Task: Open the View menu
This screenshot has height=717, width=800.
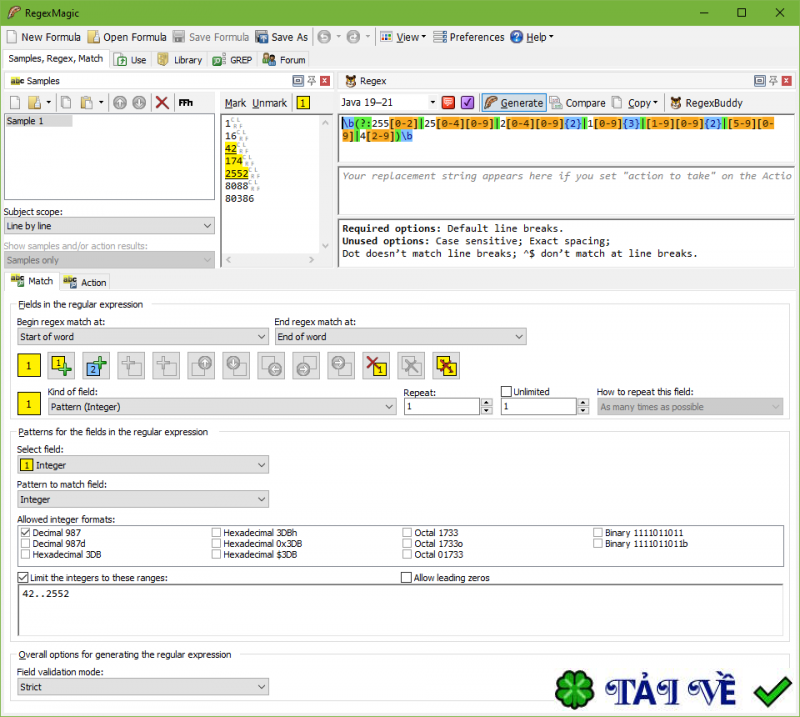Action: (x=403, y=37)
